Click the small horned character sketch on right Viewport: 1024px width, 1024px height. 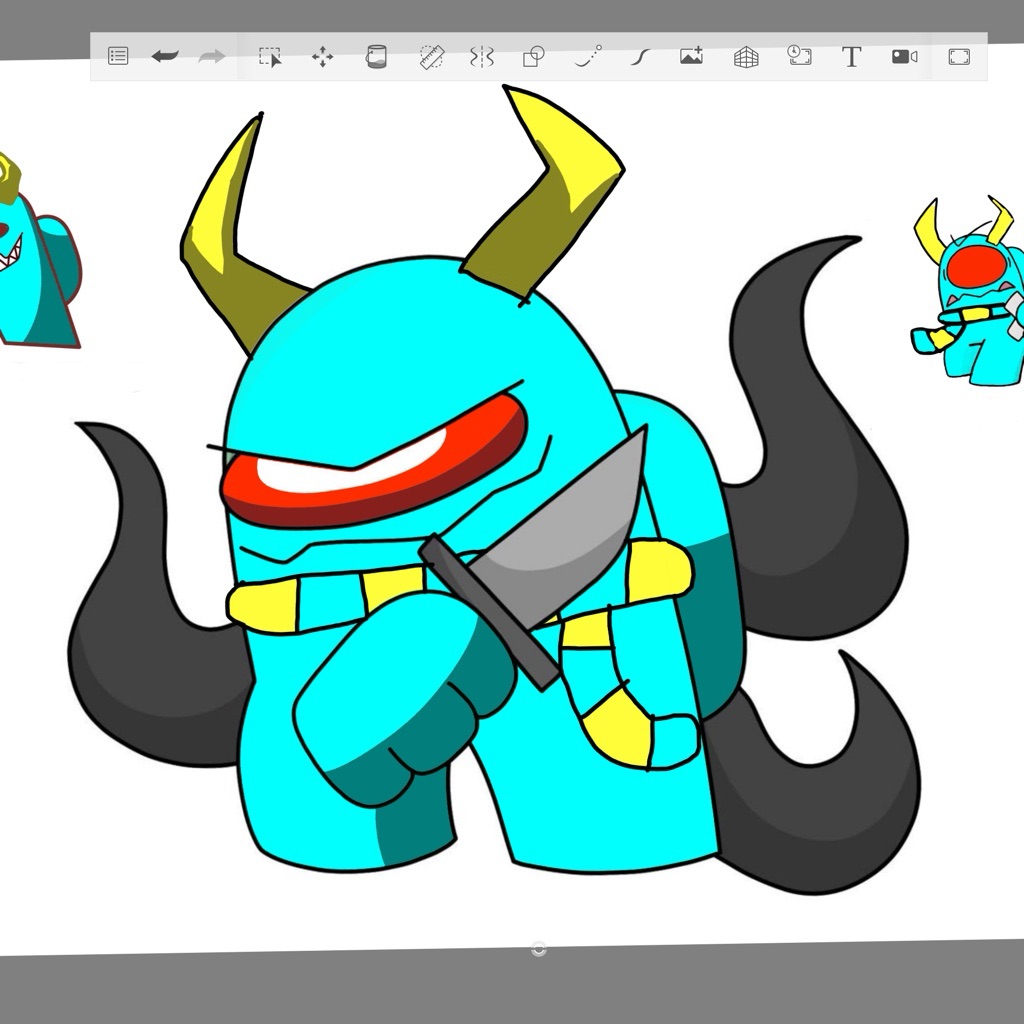pos(969,291)
